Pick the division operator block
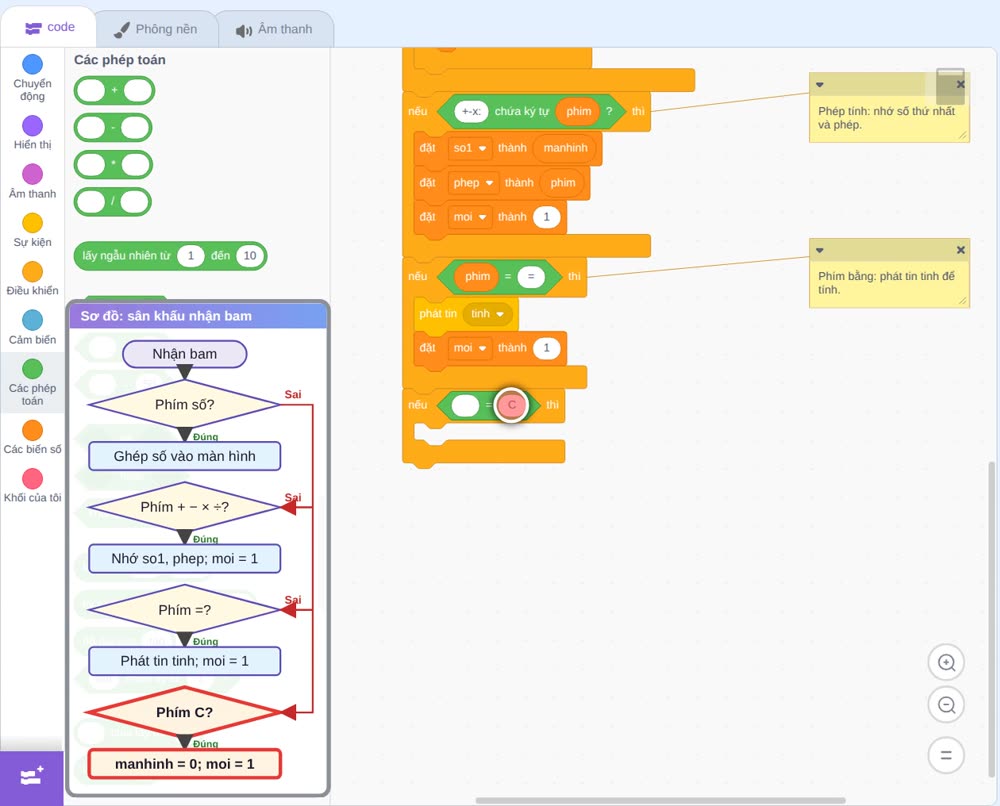This screenshot has width=1000, height=806. click(113, 202)
